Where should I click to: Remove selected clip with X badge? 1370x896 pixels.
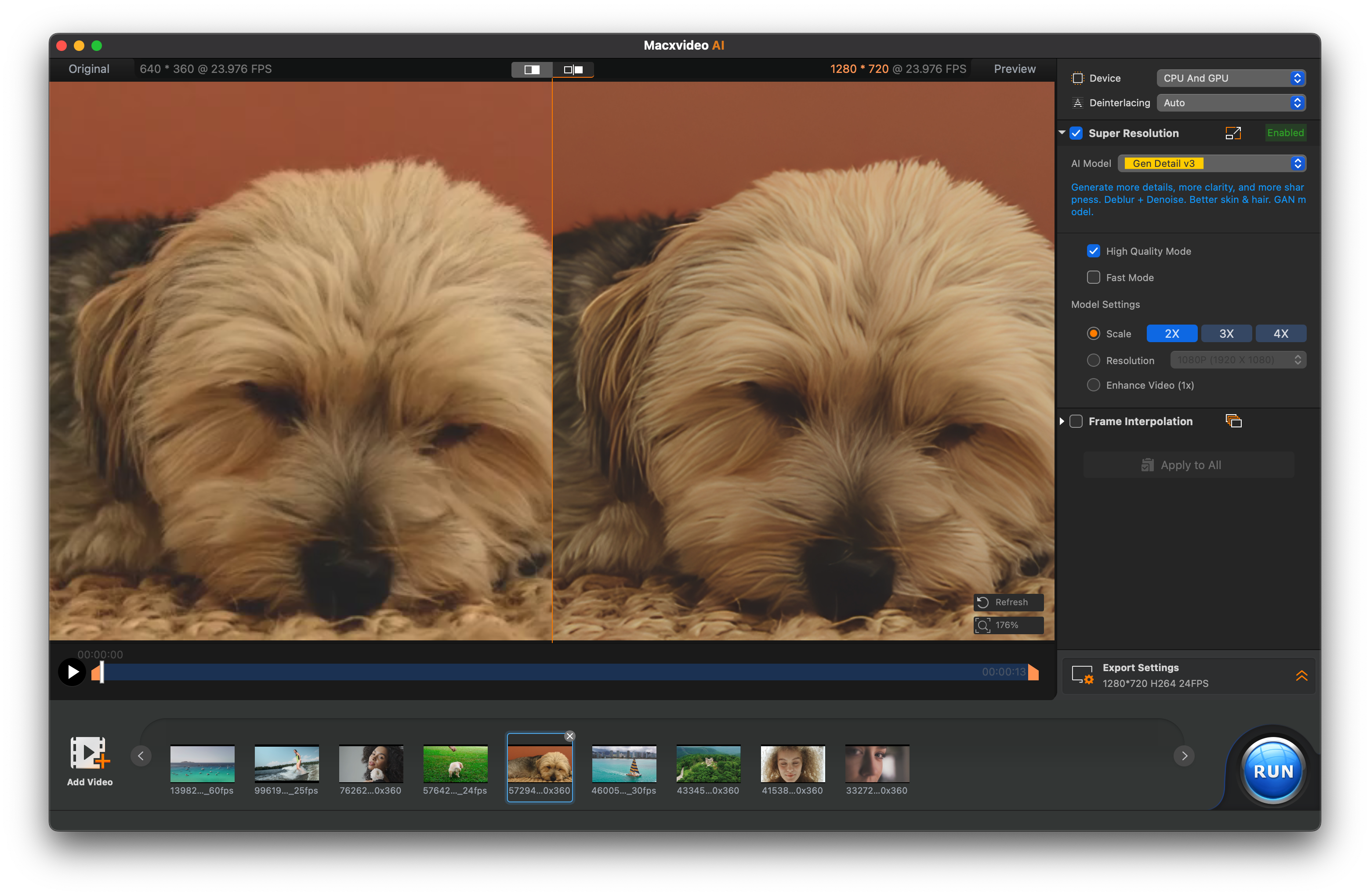[569, 736]
